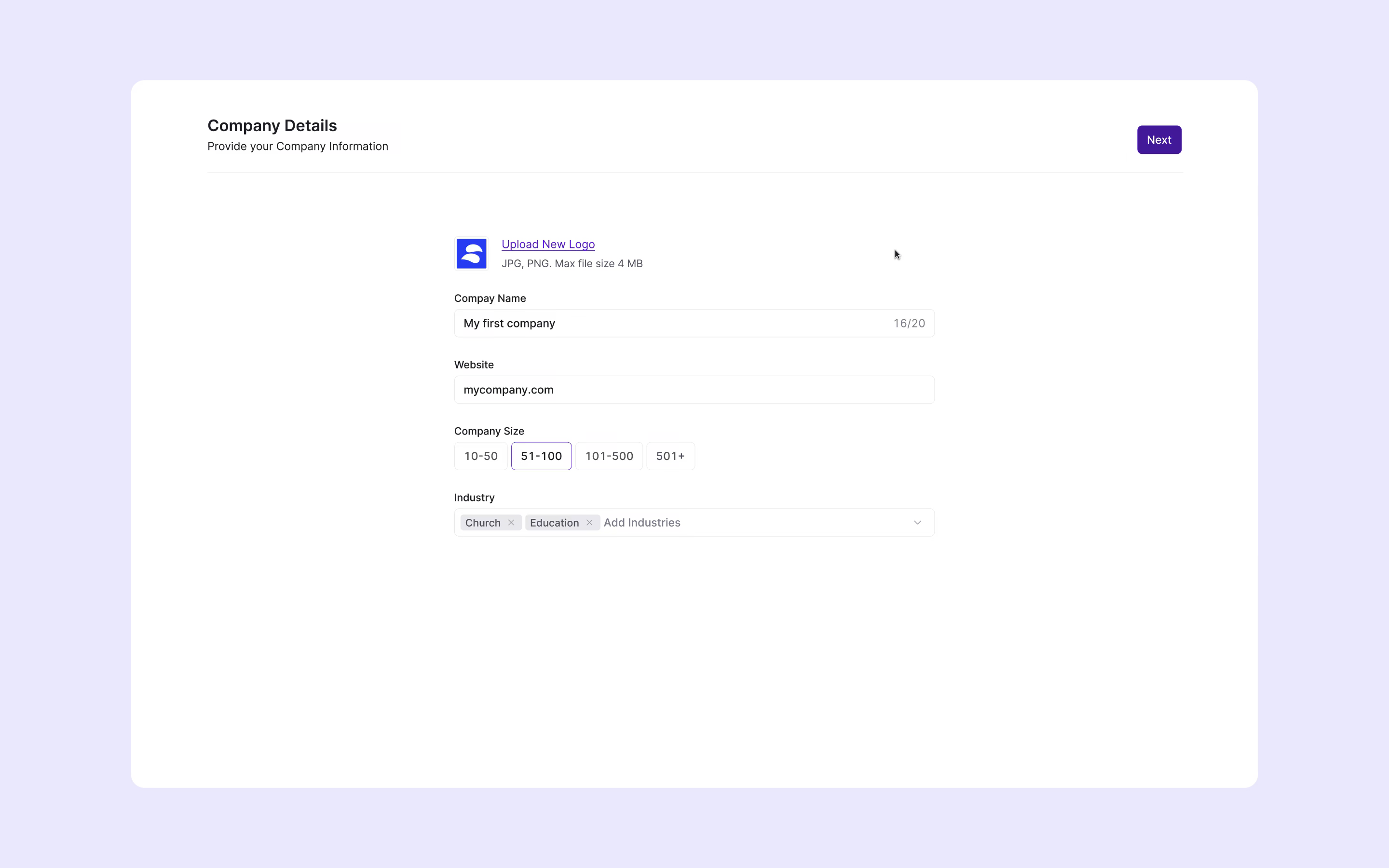Click the company logo thumbnail
Image resolution: width=1389 pixels, height=868 pixels.
(x=471, y=253)
